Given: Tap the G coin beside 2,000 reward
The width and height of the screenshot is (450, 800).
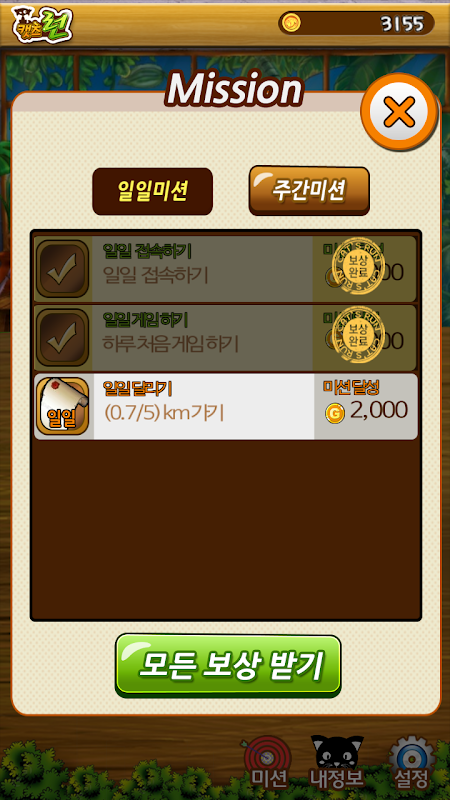Looking at the screenshot, I should pyautogui.click(x=334, y=413).
